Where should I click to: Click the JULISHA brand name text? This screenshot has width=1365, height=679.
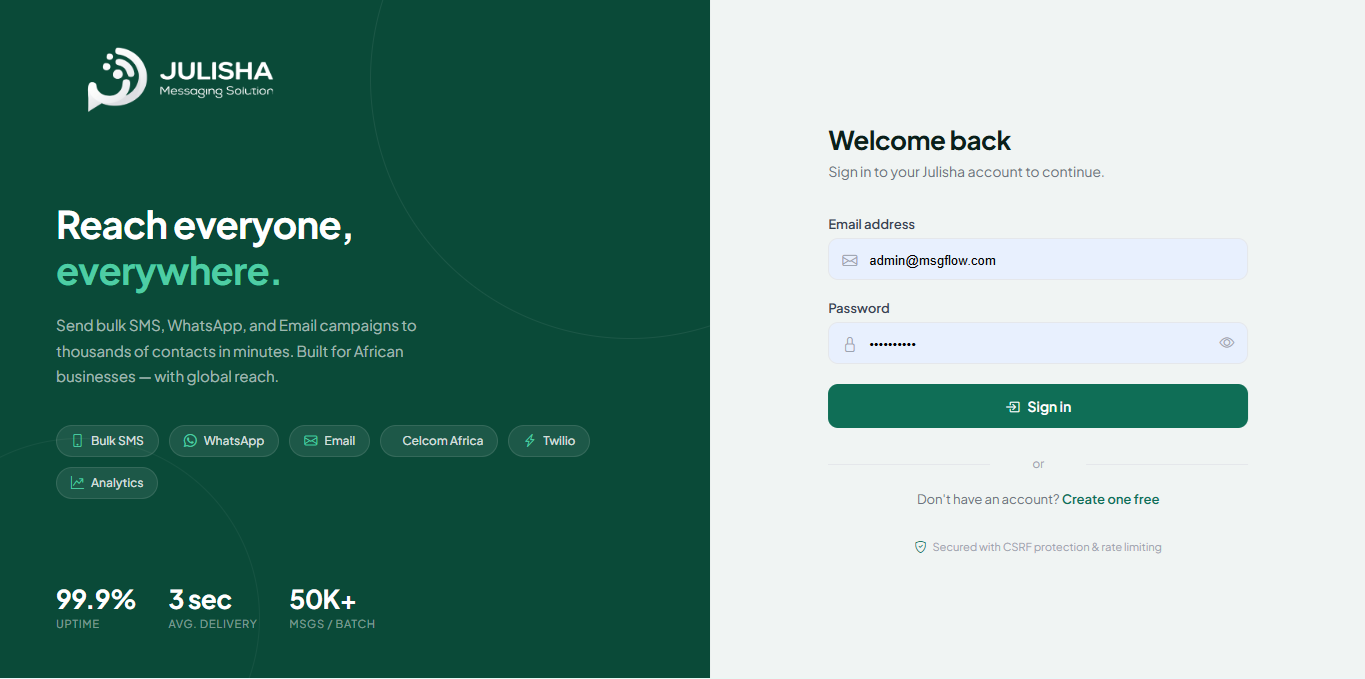pyautogui.click(x=216, y=70)
